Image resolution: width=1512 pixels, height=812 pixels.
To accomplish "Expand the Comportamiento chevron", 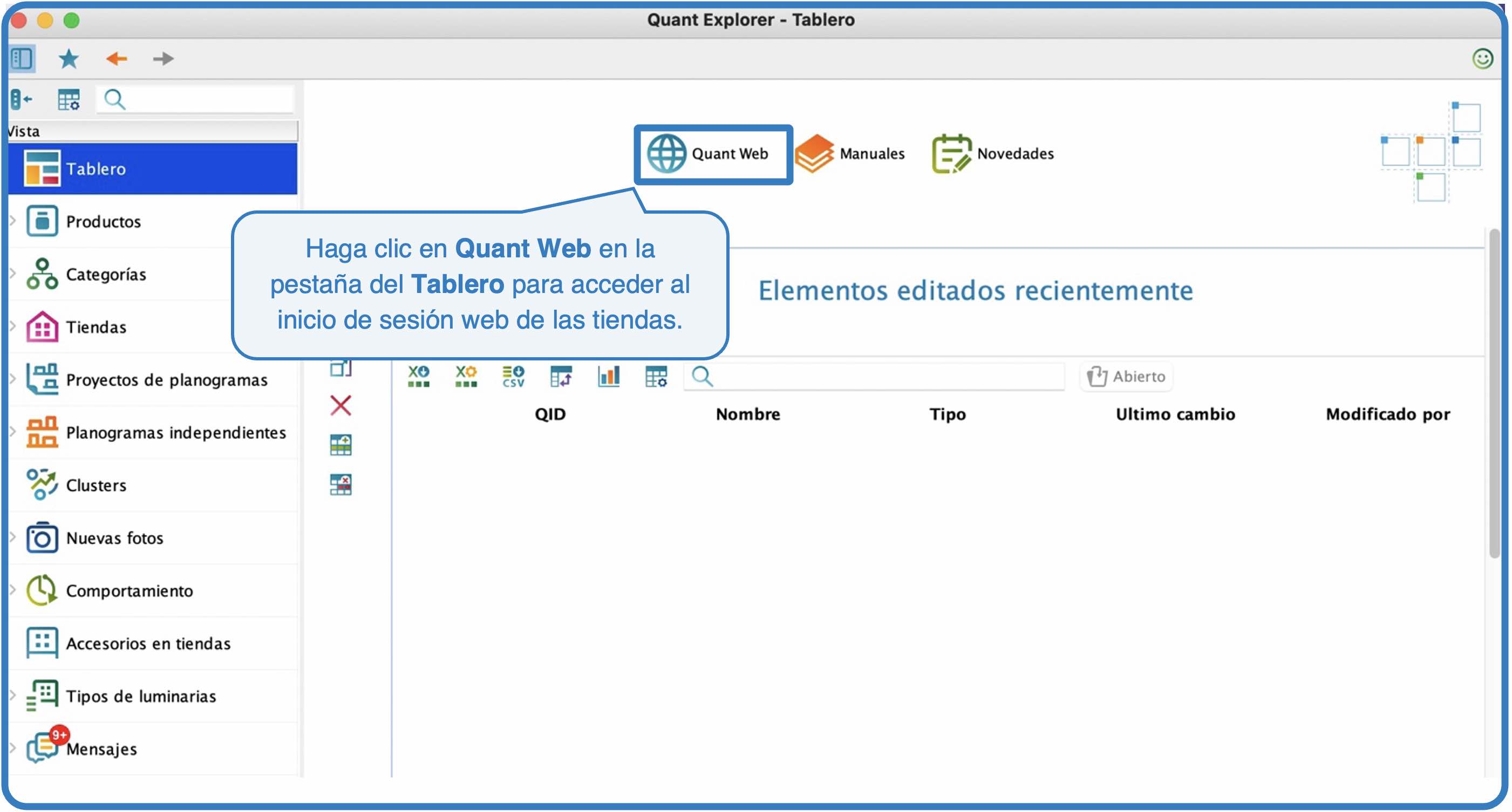I will tap(13, 590).
